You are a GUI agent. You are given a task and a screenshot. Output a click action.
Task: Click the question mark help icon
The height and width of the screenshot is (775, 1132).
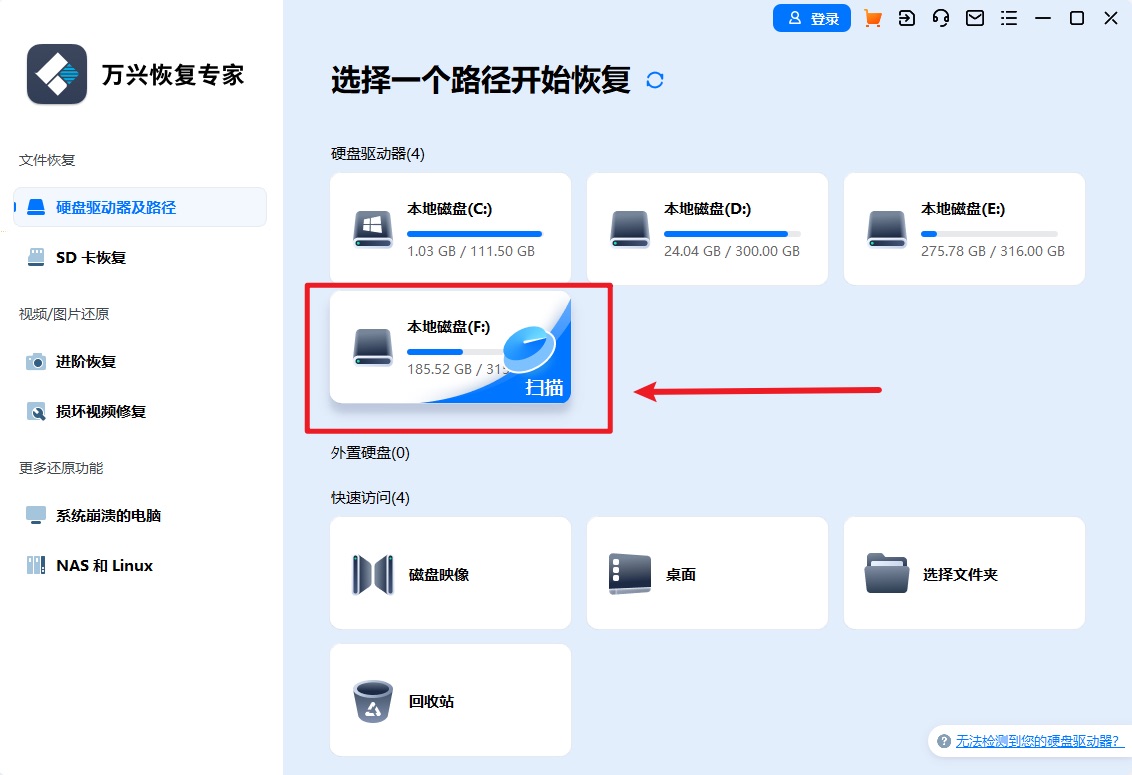(x=944, y=741)
